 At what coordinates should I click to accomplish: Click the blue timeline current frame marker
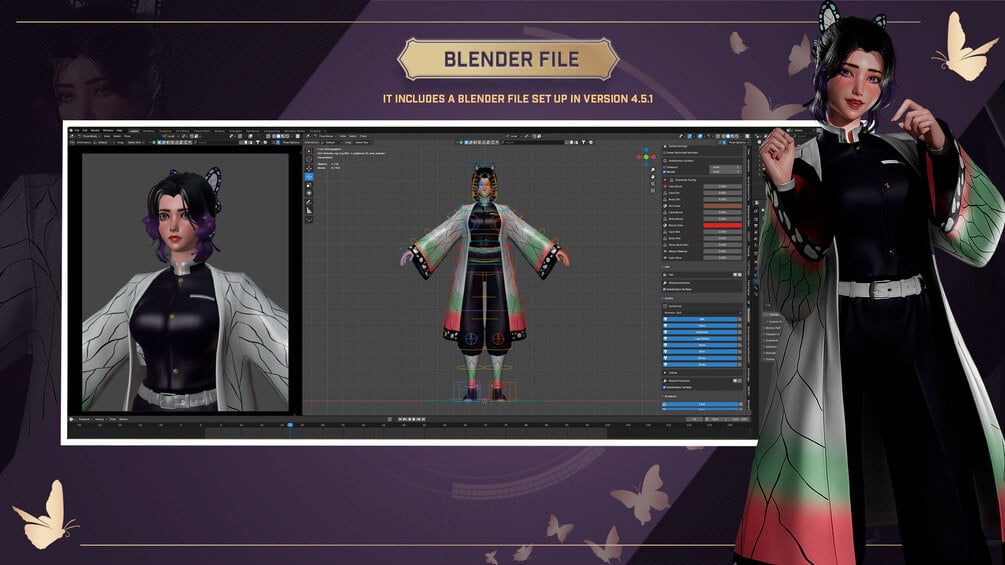pyautogui.click(x=290, y=425)
